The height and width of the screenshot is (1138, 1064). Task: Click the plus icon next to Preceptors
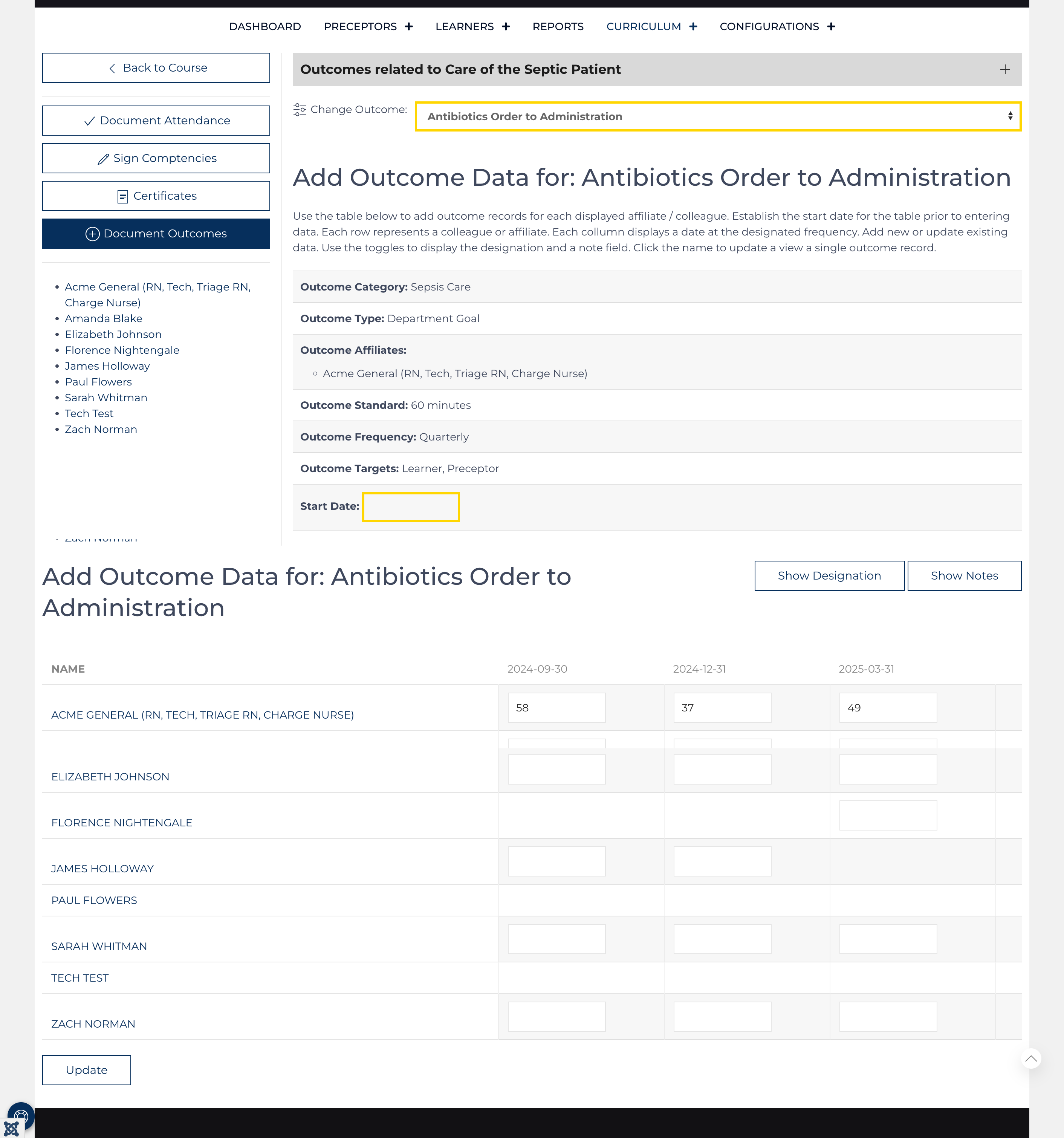[x=409, y=26]
